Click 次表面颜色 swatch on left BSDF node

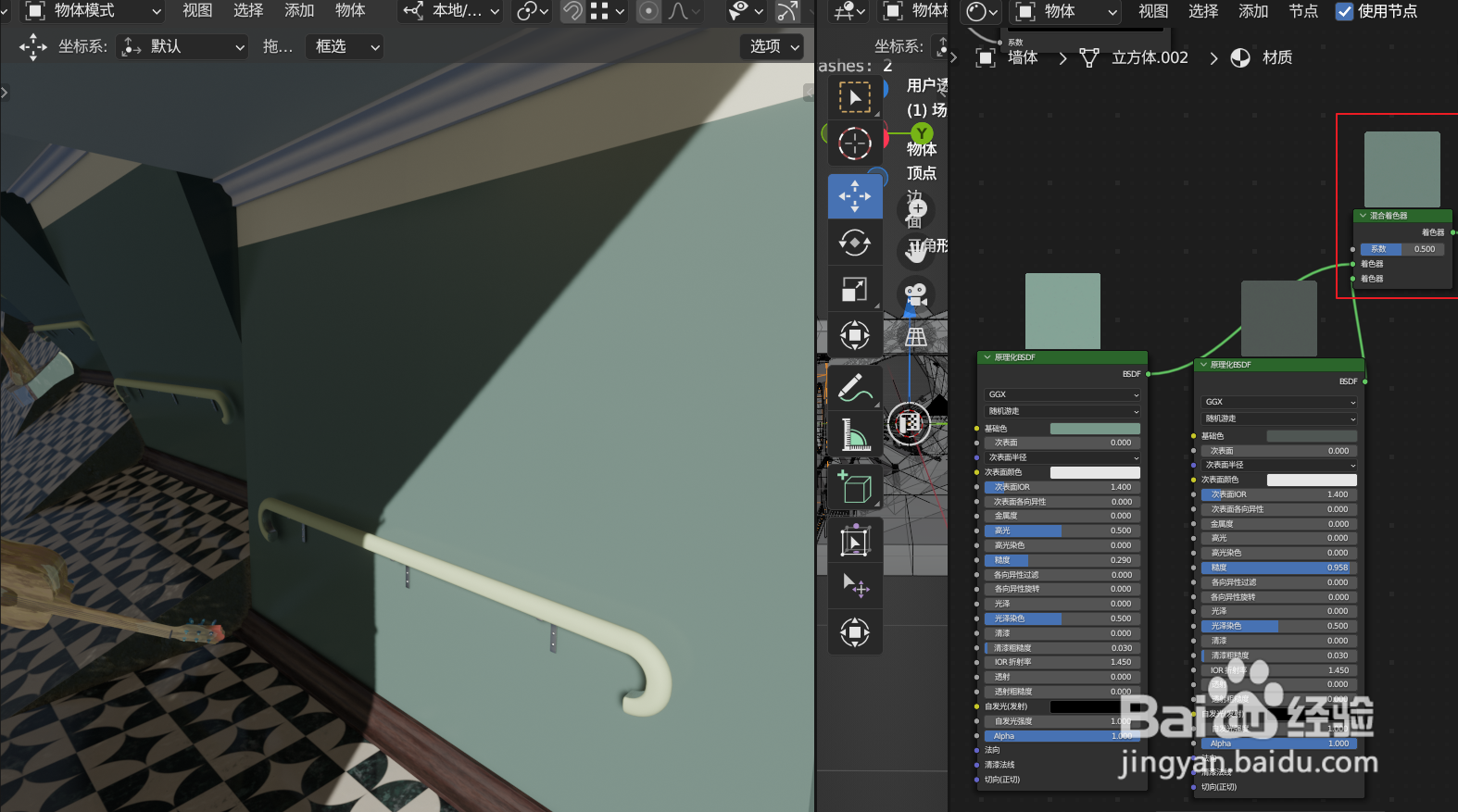1095,472
